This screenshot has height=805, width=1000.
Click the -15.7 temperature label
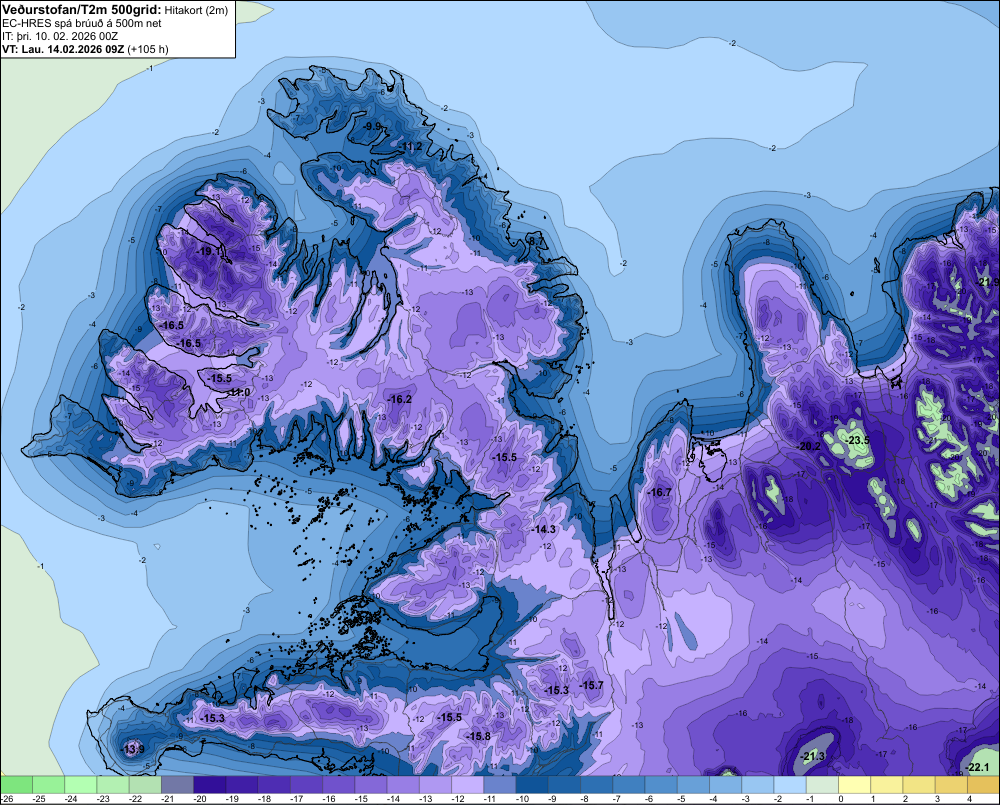click(591, 685)
